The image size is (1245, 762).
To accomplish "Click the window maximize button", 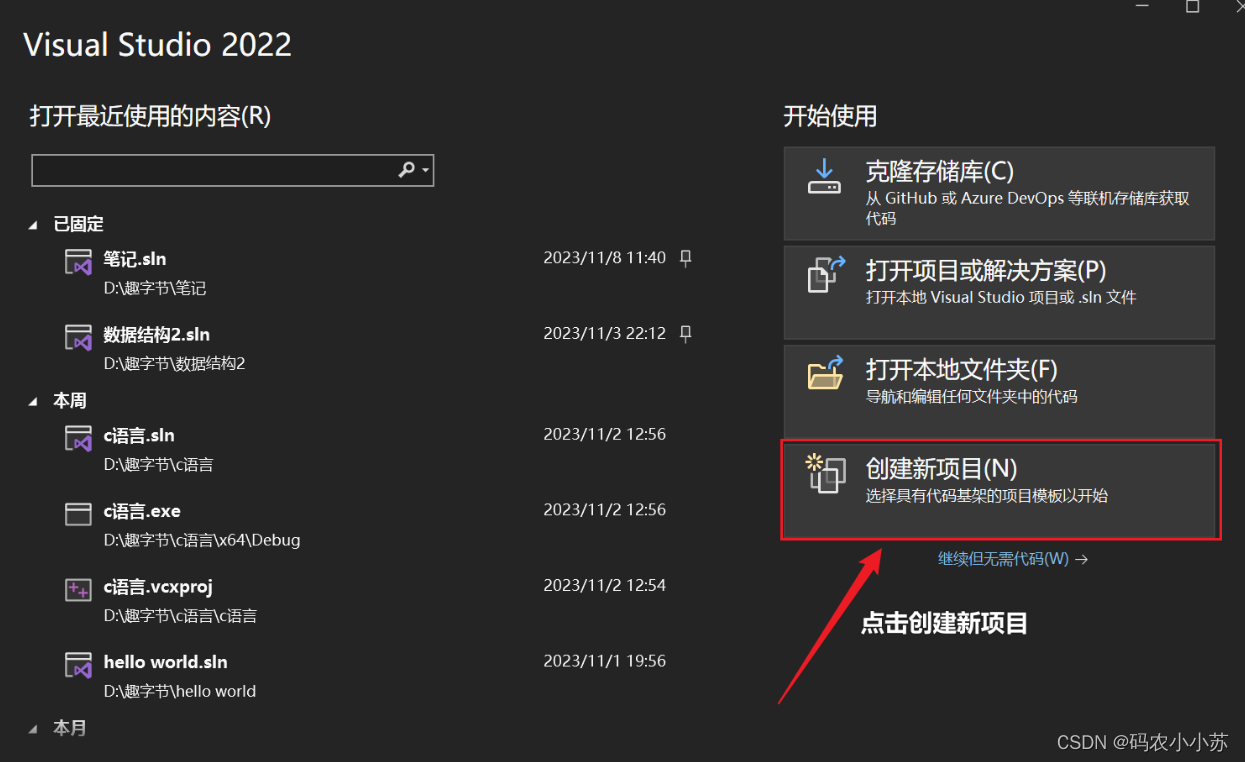I will click(1192, 6).
